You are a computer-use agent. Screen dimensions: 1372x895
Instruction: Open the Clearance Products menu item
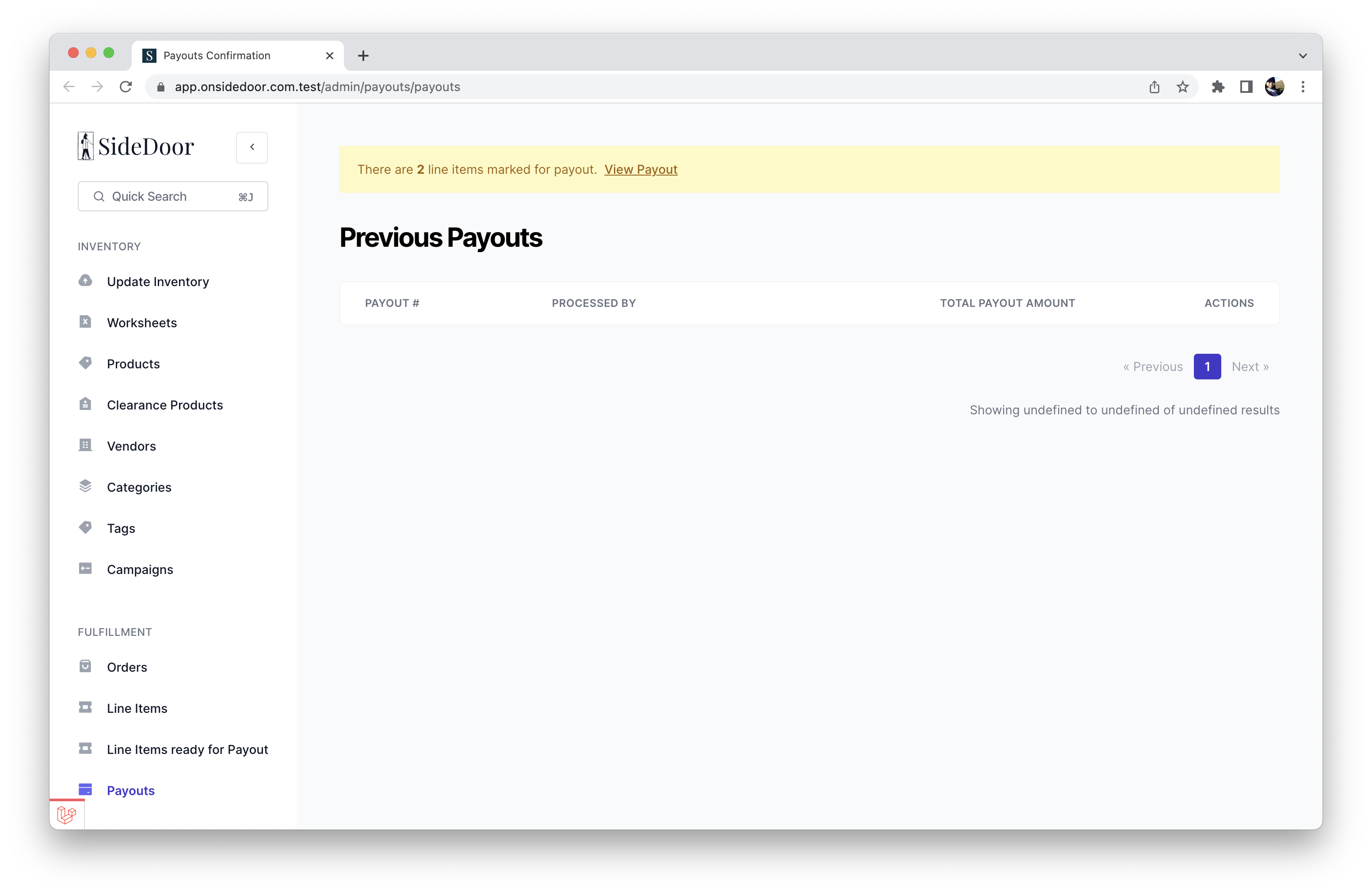(165, 405)
